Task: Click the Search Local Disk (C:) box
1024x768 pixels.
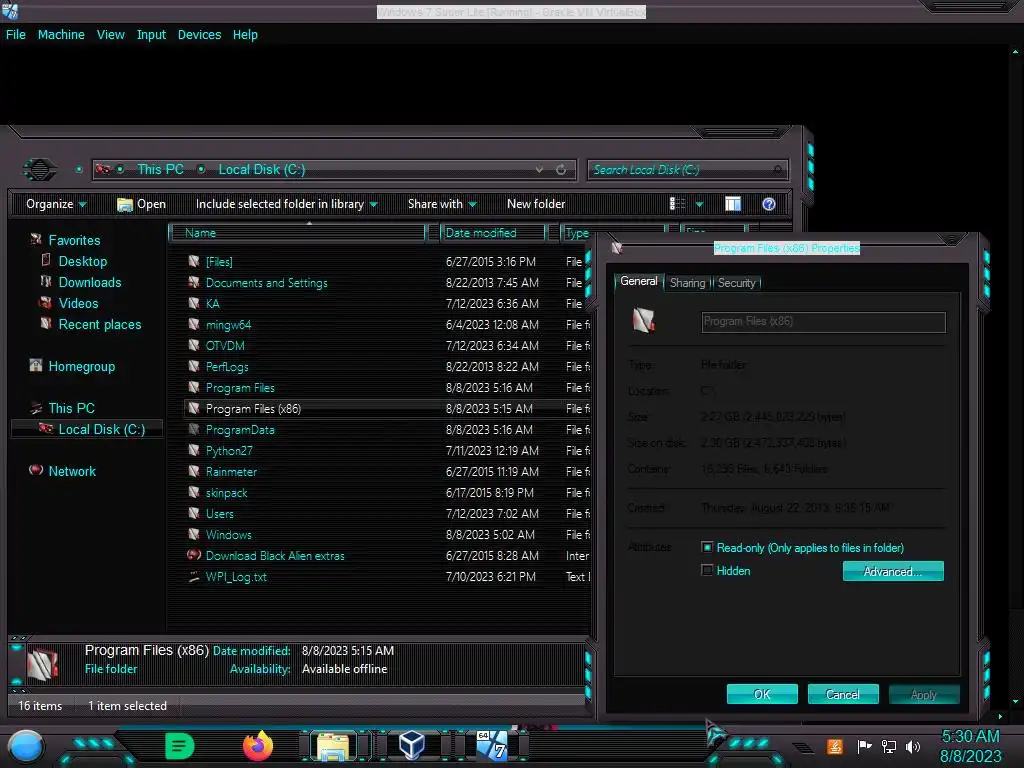Action: point(687,170)
